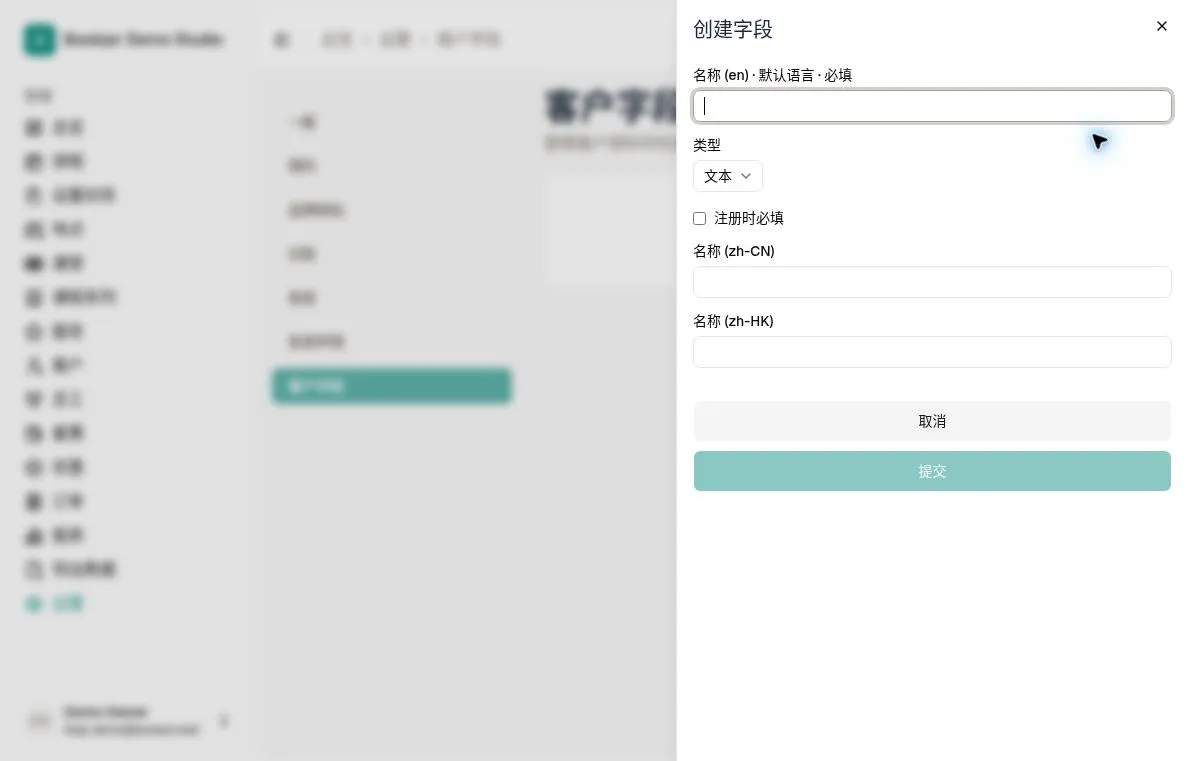Open the 类型 dropdown showing 文本
Viewport: 1188px width, 761px height.
coord(727,176)
